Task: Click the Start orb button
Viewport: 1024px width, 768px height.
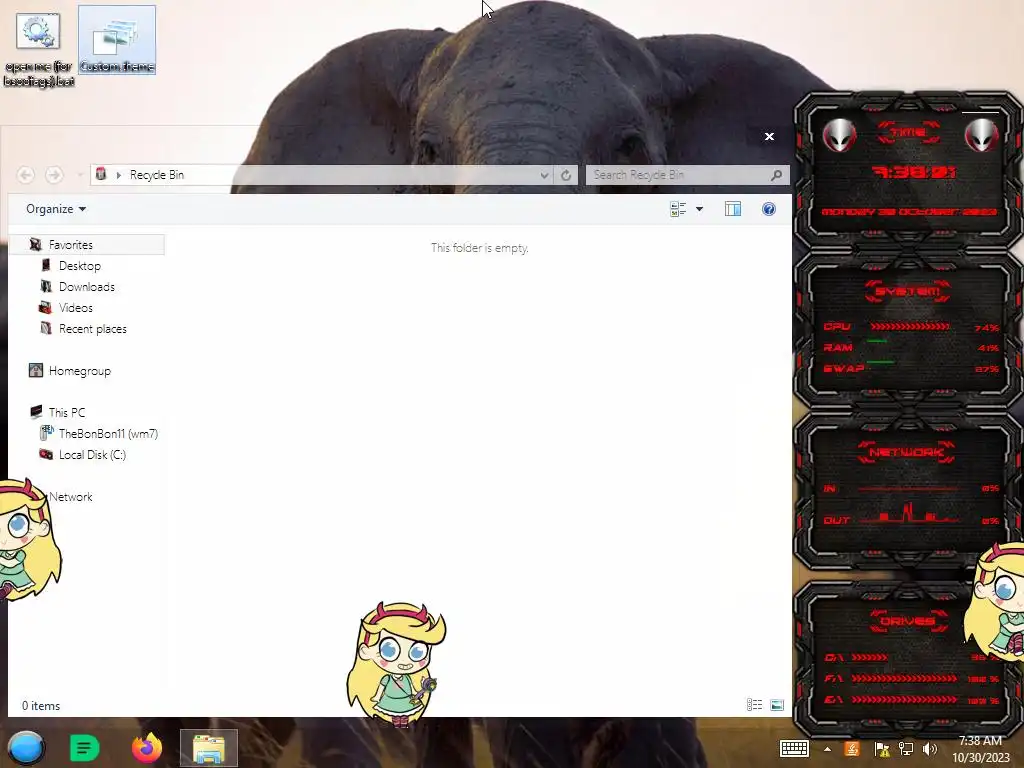Action: click(27, 748)
